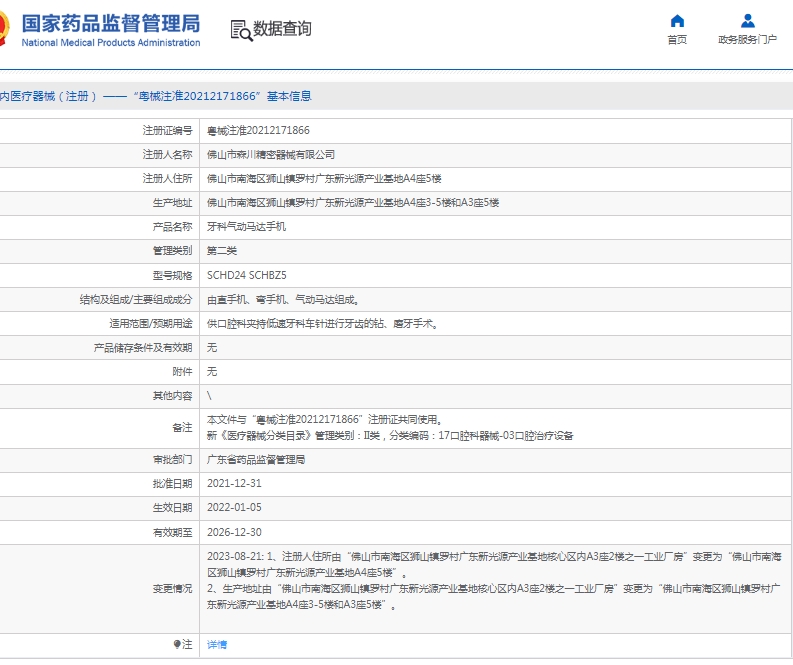The width and height of the screenshot is (793, 665).
Task: Click management category value 第二类
Action: click(222, 251)
